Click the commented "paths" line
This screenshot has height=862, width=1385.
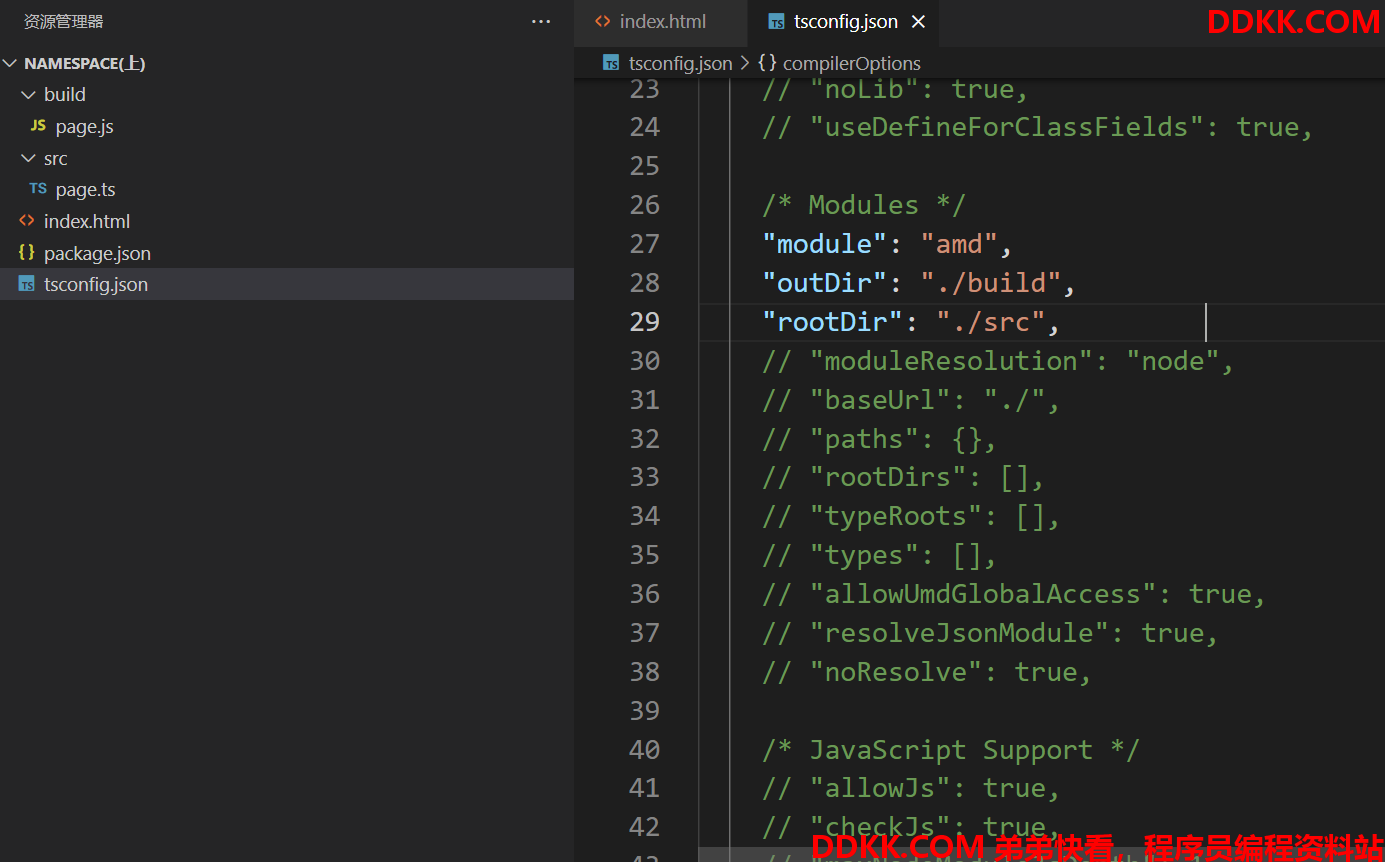[879, 439]
